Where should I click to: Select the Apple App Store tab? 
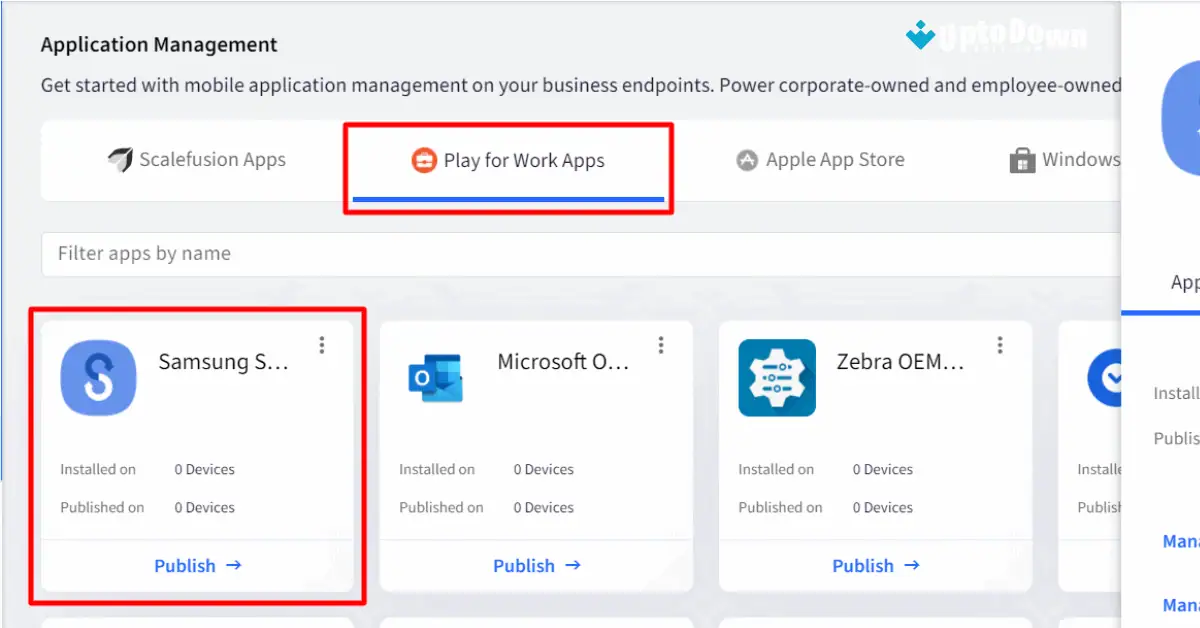point(834,159)
